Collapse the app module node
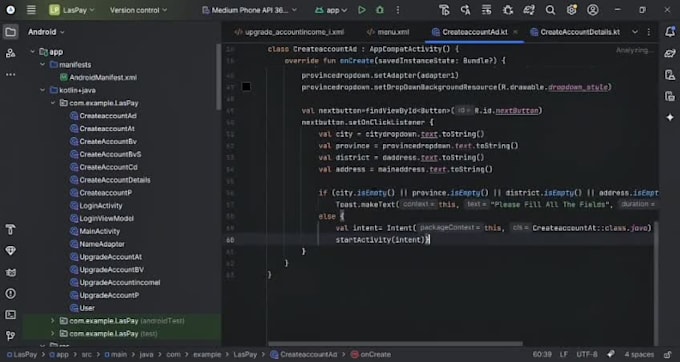This screenshot has height=362, width=680. point(33,52)
